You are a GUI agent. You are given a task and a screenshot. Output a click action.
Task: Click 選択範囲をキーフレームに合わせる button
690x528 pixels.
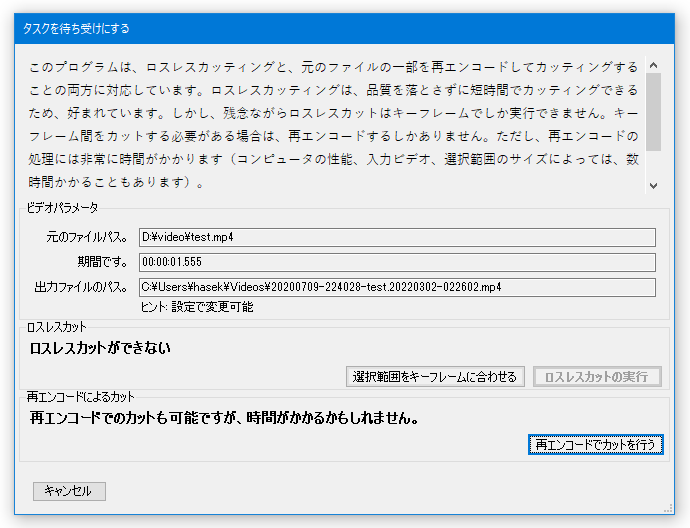coord(435,377)
